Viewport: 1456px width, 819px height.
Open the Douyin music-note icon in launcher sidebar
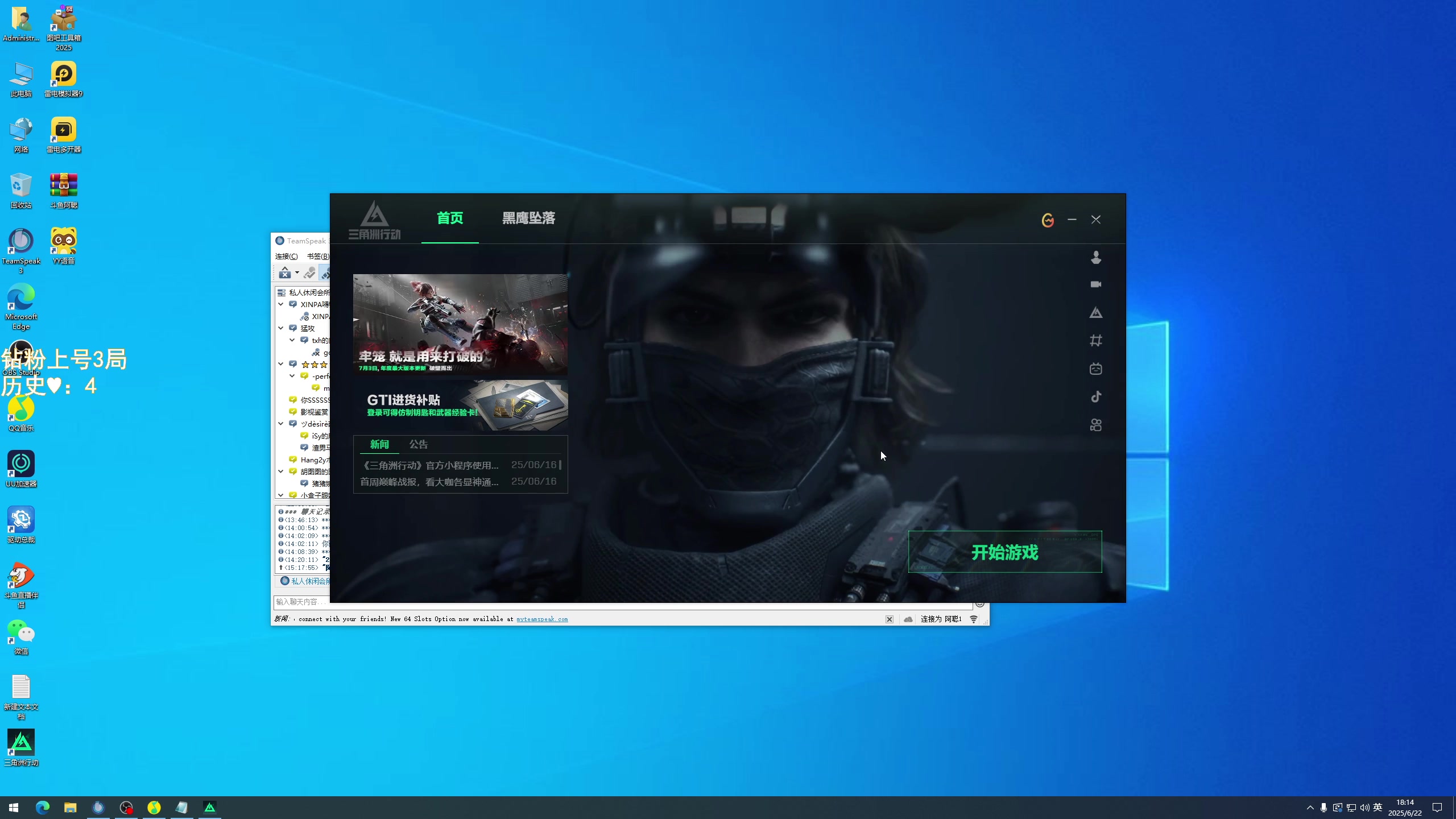click(1095, 396)
